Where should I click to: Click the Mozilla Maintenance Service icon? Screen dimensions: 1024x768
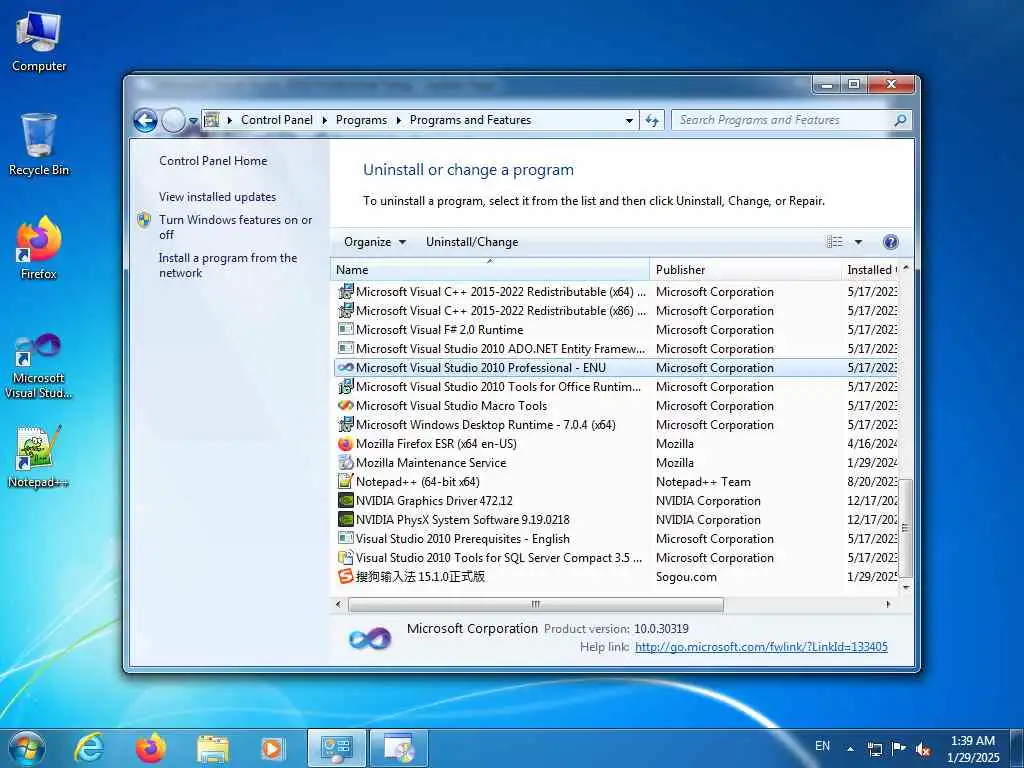coord(345,462)
